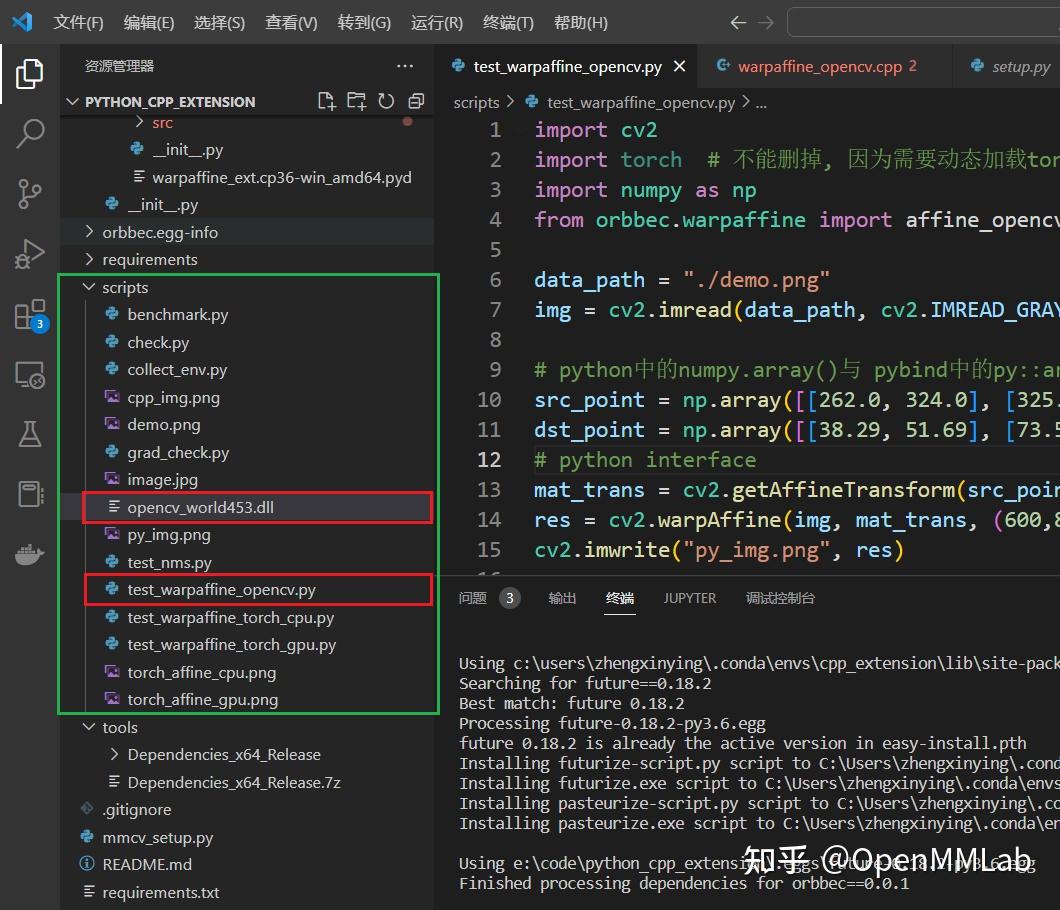Close the test_warpaffine_opencv.py editor tab
The height and width of the screenshot is (910, 1060).
click(x=680, y=67)
